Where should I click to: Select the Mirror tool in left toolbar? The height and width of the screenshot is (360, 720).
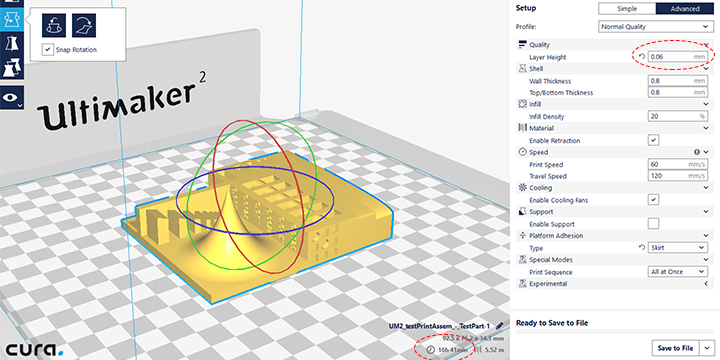coord(11,45)
